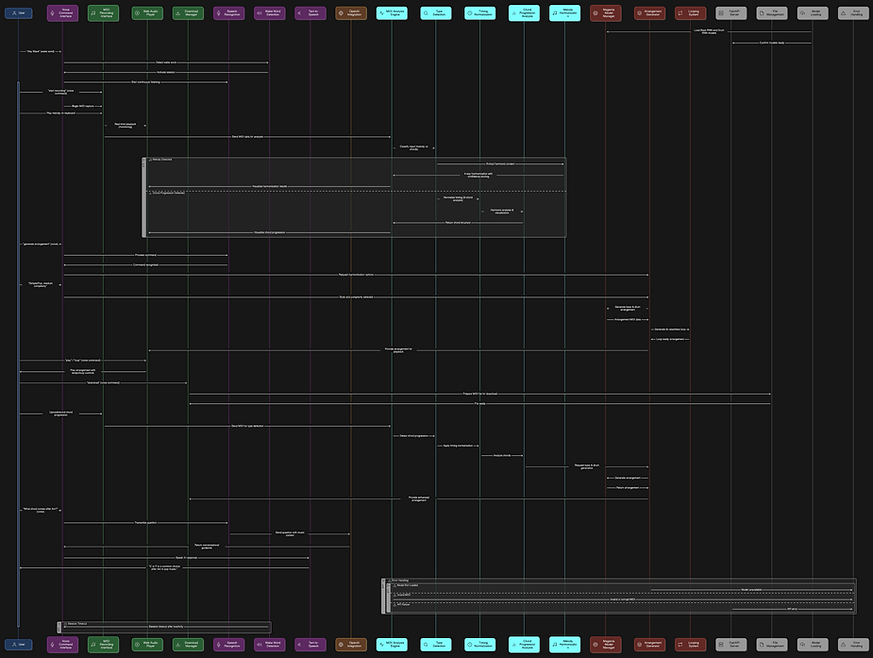This screenshot has width=873, height=658.
Task: Select the bottom Voice Command Interface node
Action: [62, 644]
